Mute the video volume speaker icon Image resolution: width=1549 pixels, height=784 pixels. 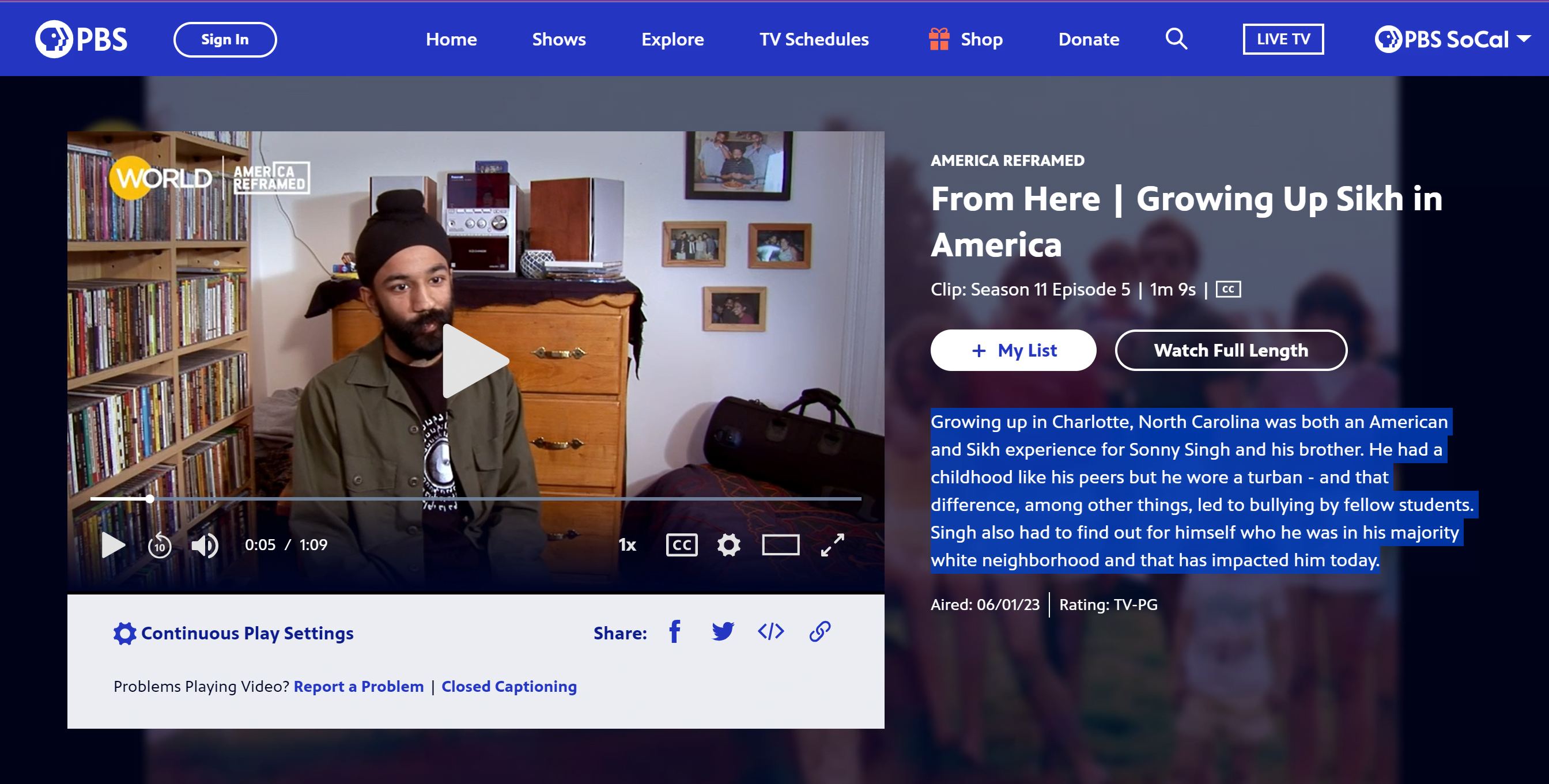click(x=205, y=546)
